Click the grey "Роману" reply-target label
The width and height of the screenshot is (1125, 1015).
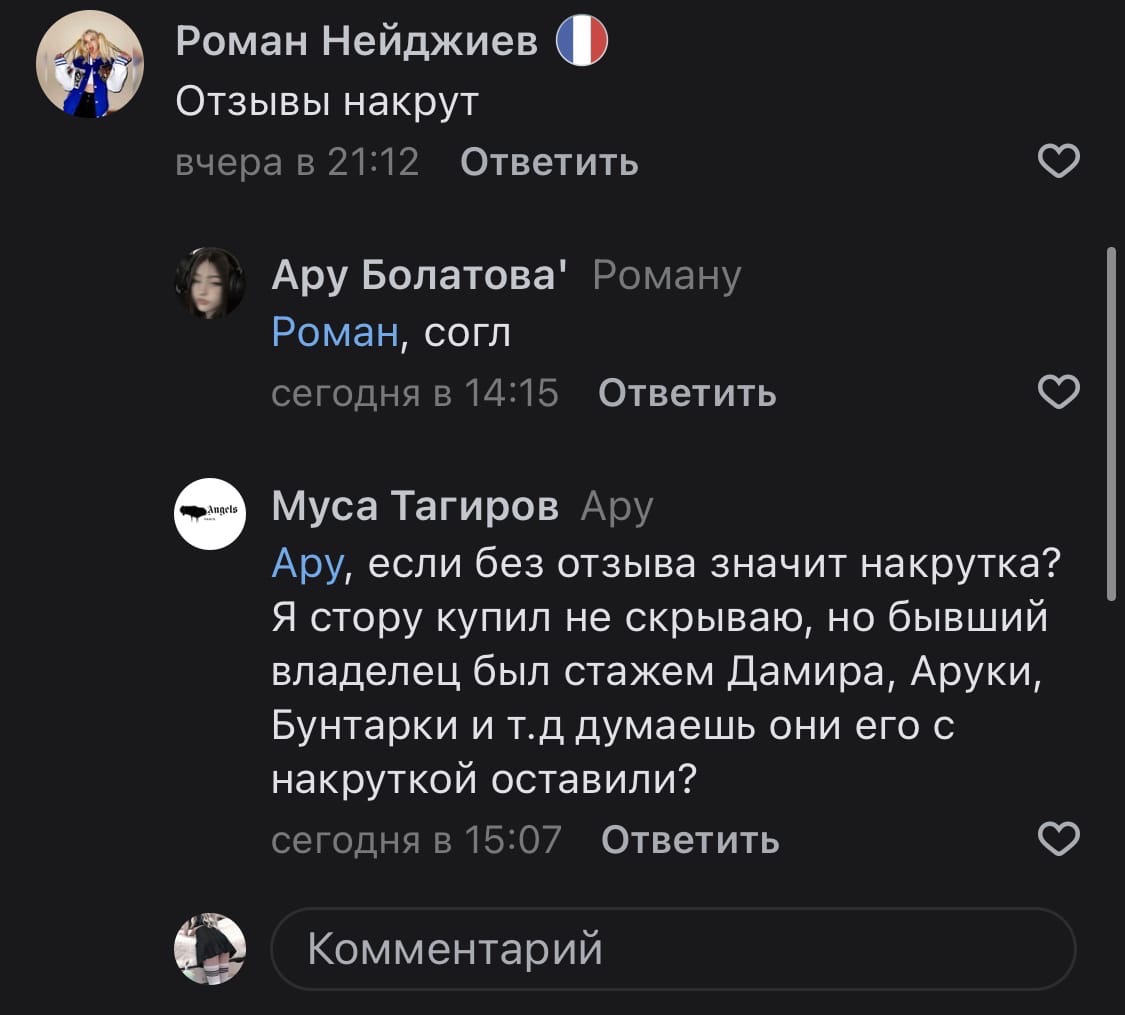667,274
